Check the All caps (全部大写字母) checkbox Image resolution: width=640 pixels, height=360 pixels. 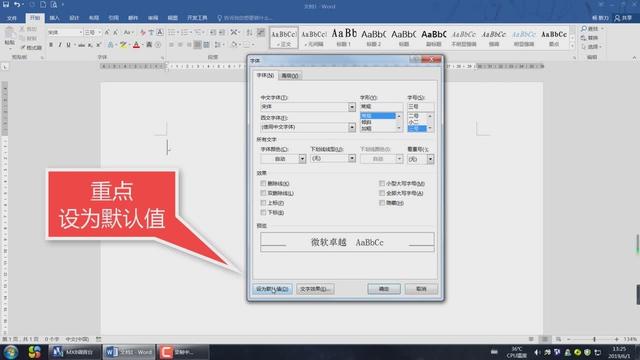point(382,193)
